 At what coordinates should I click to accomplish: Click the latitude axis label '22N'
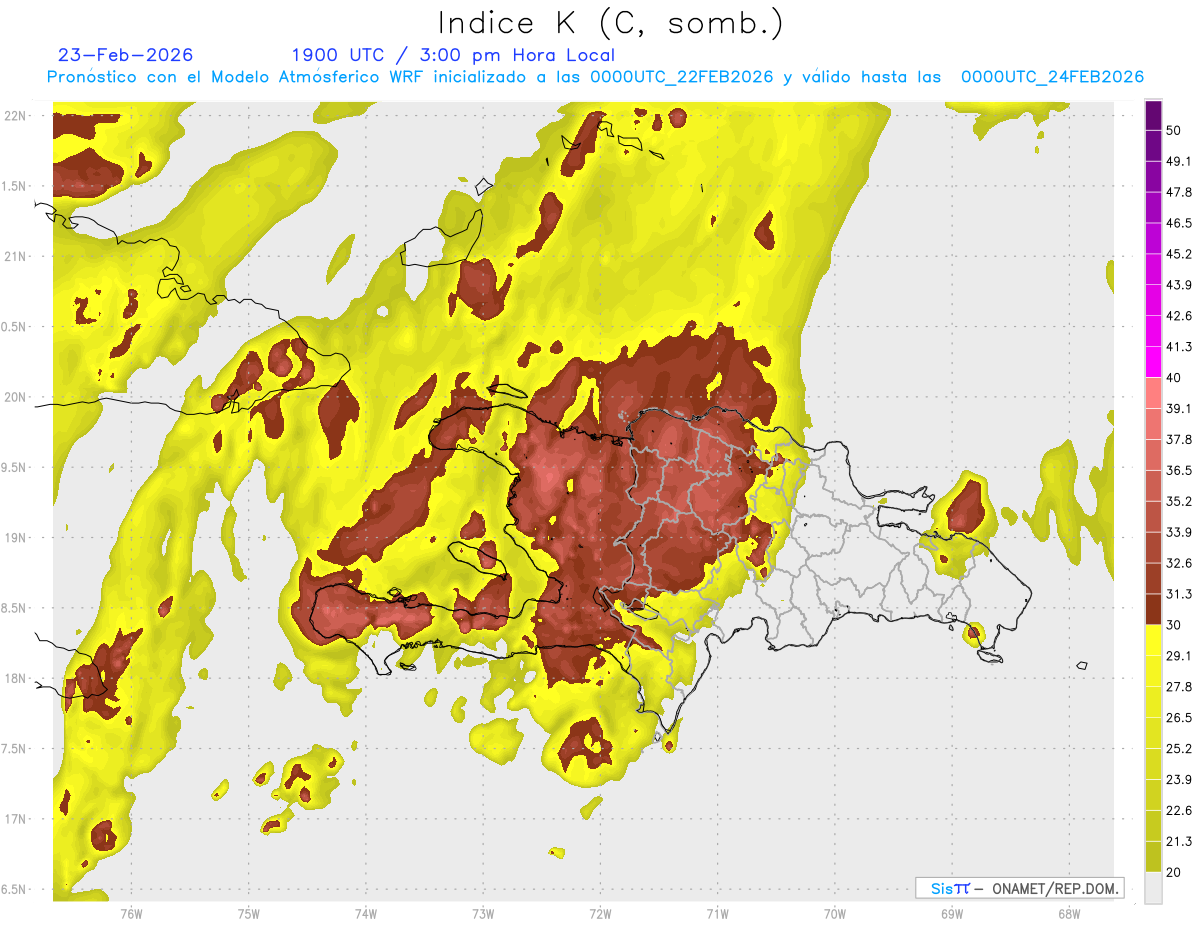(x=17, y=116)
